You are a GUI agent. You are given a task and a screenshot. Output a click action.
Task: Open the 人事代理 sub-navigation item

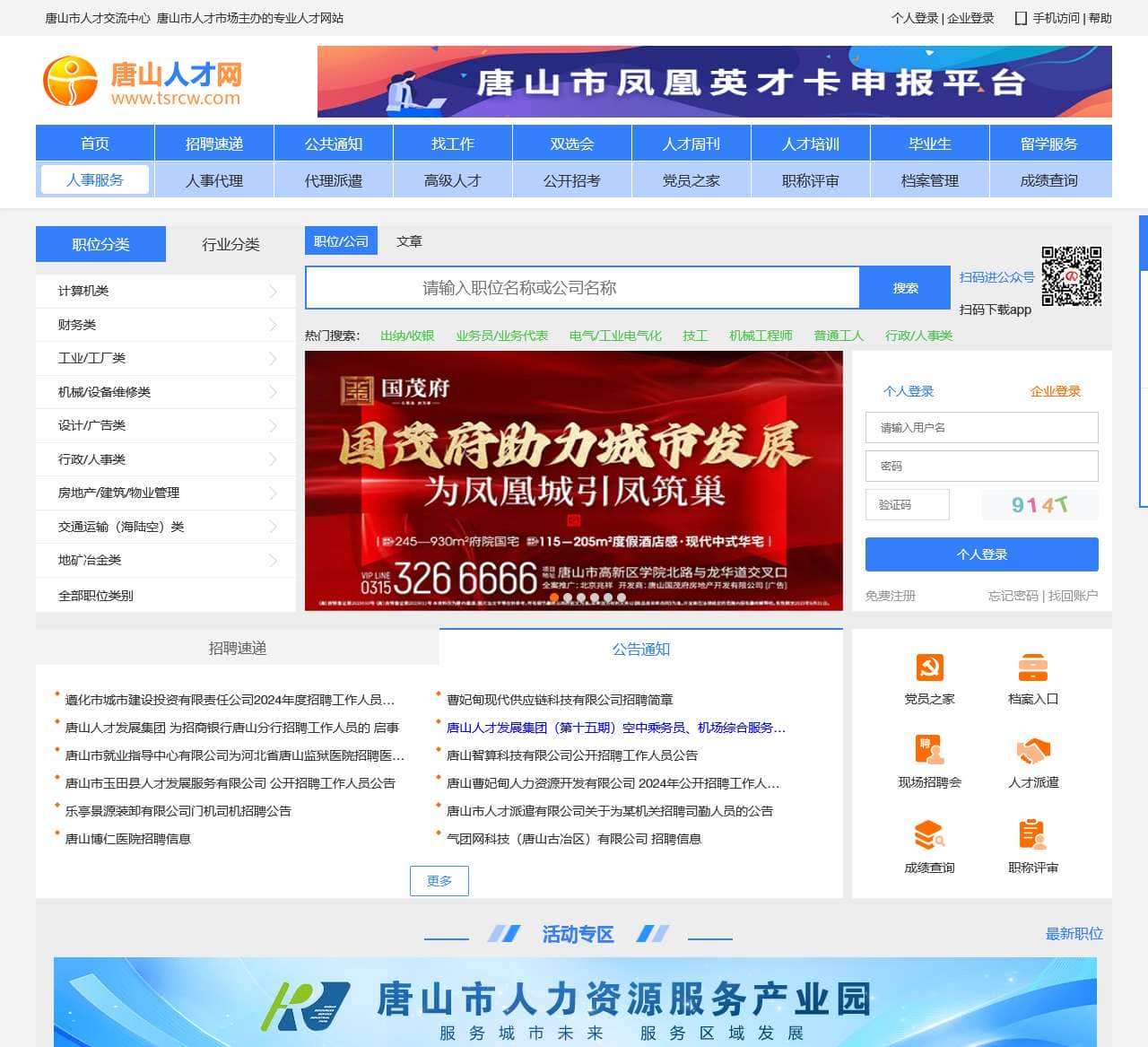pyautogui.click(x=214, y=180)
